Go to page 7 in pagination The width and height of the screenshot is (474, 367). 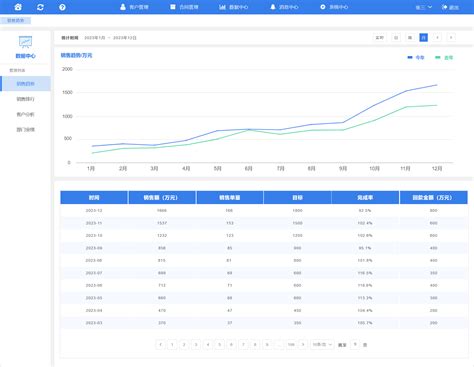[x=243, y=344]
